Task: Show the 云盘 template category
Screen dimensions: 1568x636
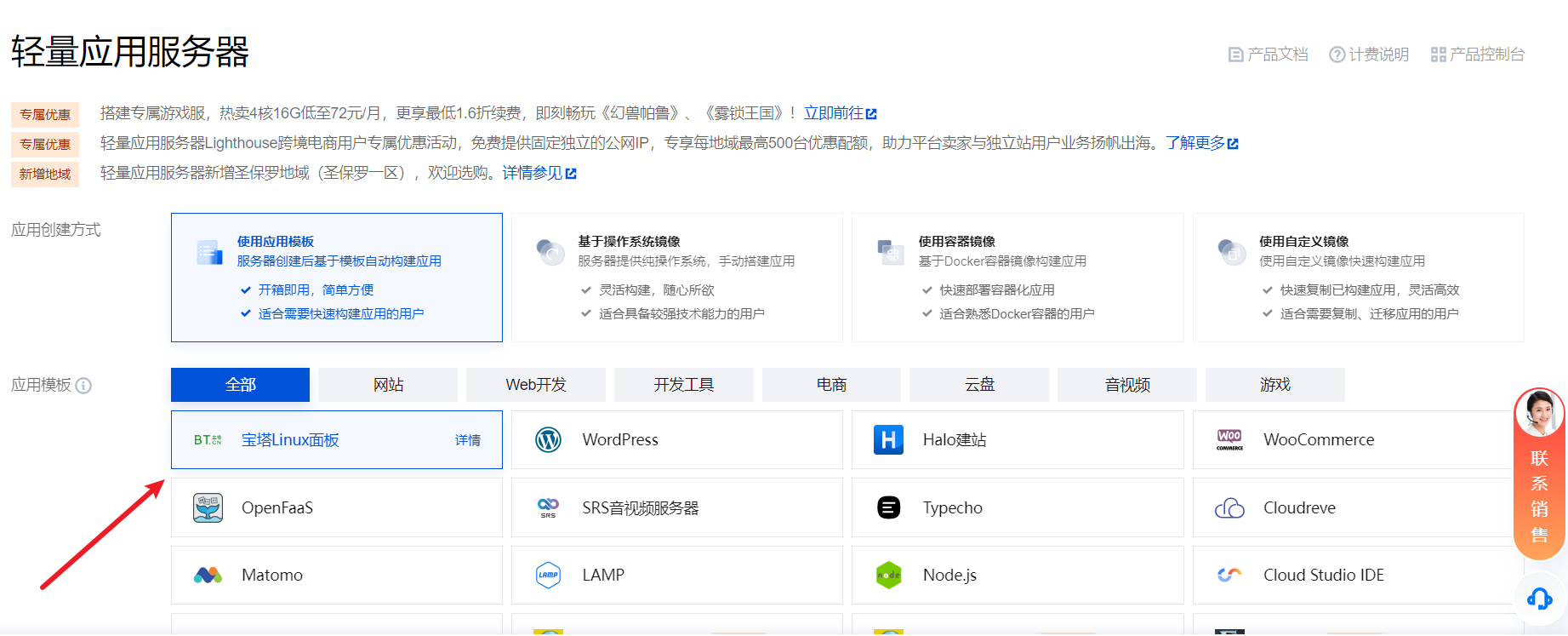Action: (x=979, y=385)
